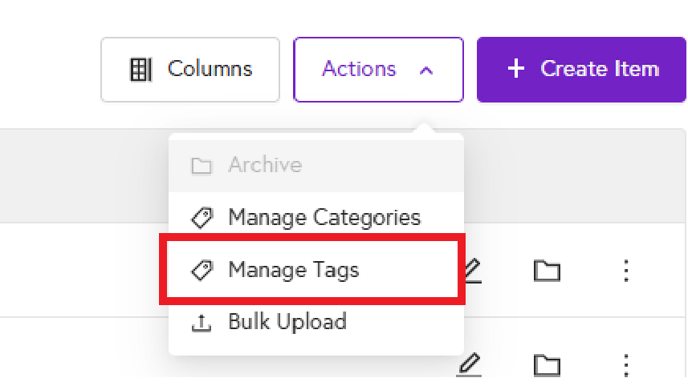
Task: Click the plus icon on Create Item
Action: (516, 69)
